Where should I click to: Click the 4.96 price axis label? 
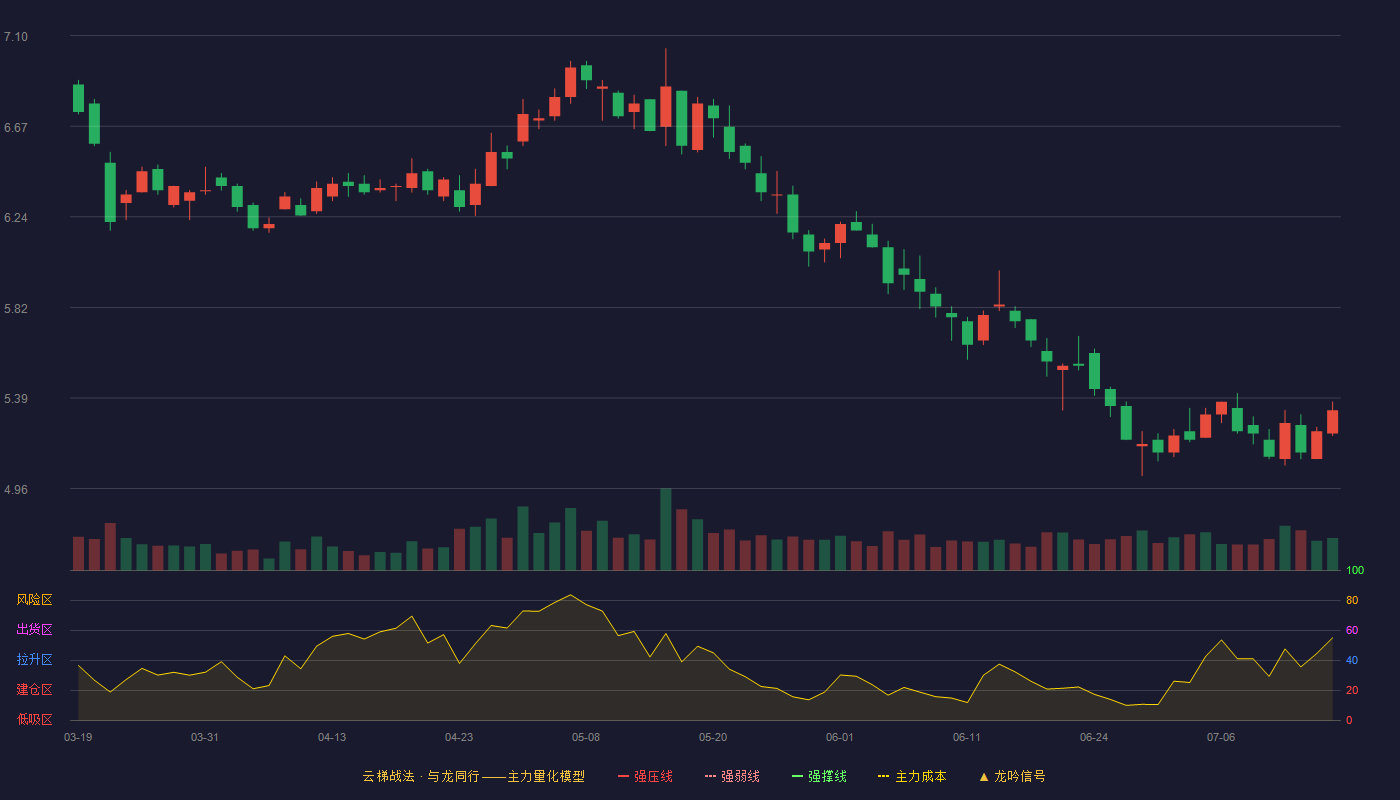click(16, 490)
